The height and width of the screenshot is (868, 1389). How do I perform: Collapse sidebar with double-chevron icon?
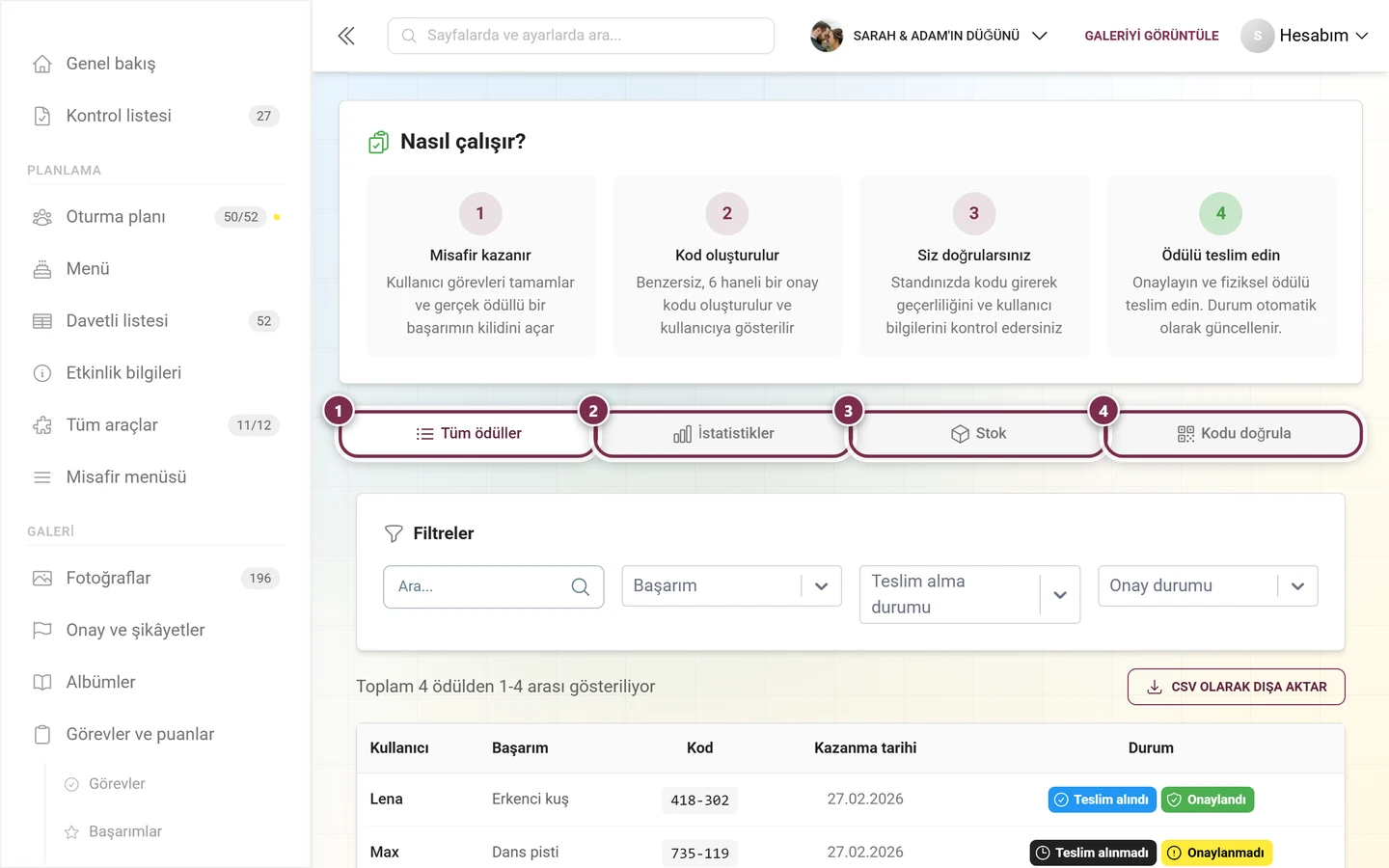346,36
